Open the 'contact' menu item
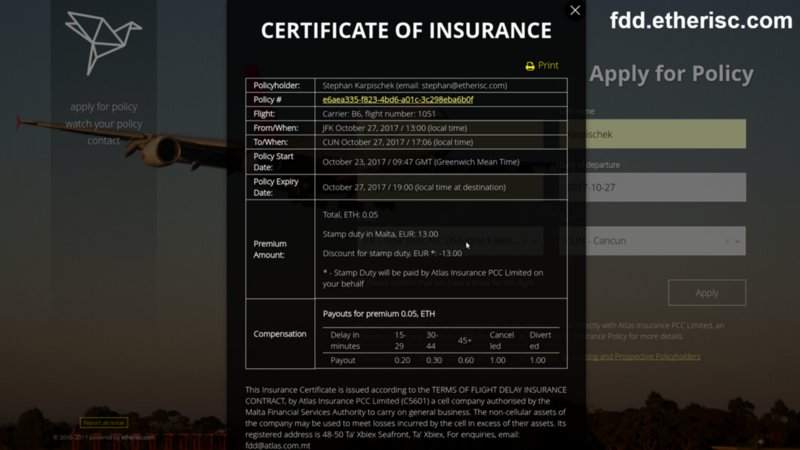The image size is (800, 450). coord(104,140)
